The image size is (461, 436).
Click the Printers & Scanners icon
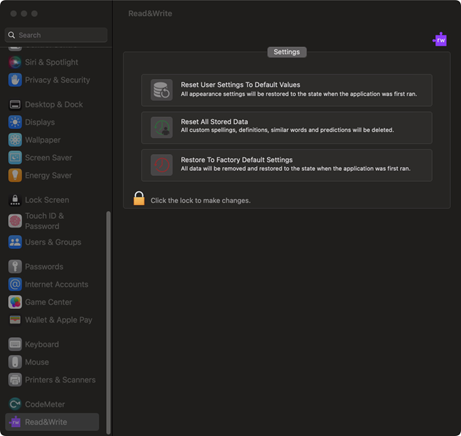click(15, 380)
